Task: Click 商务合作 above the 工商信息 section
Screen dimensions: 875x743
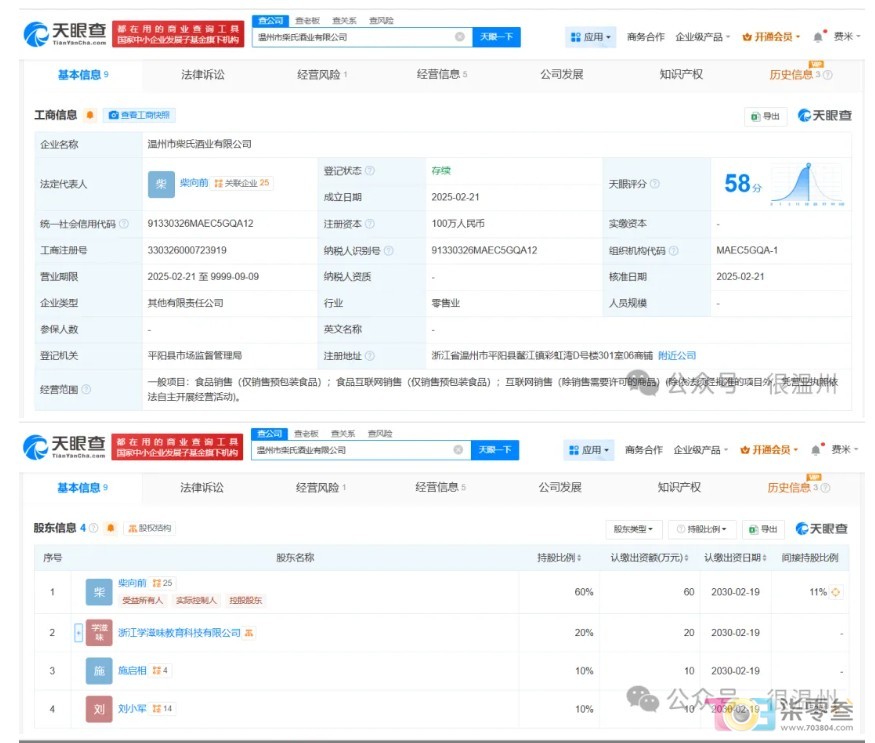Action: (x=646, y=37)
